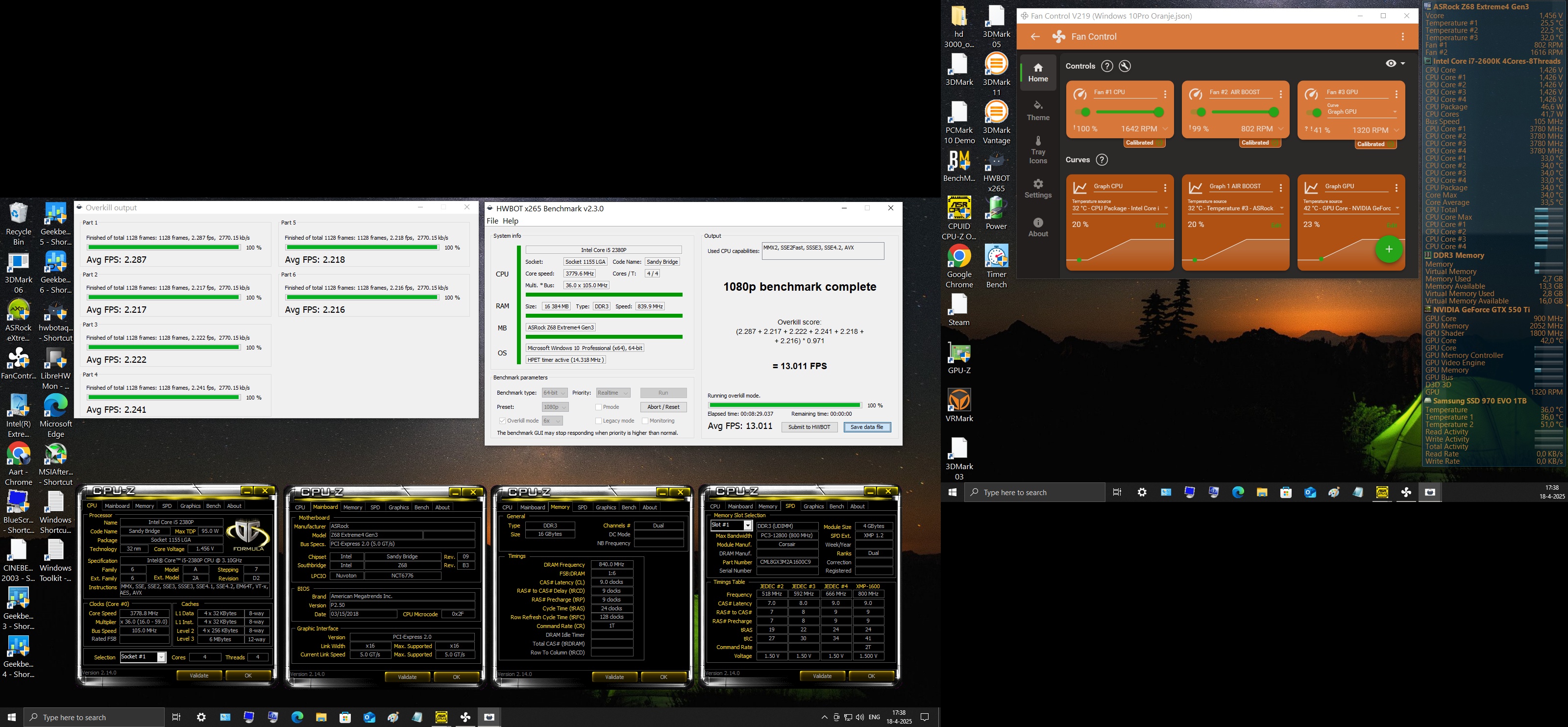The width and height of the screenshot is (1568, 727).
Task: Check the Monitoring checkbox
Action: pos(645,421)
